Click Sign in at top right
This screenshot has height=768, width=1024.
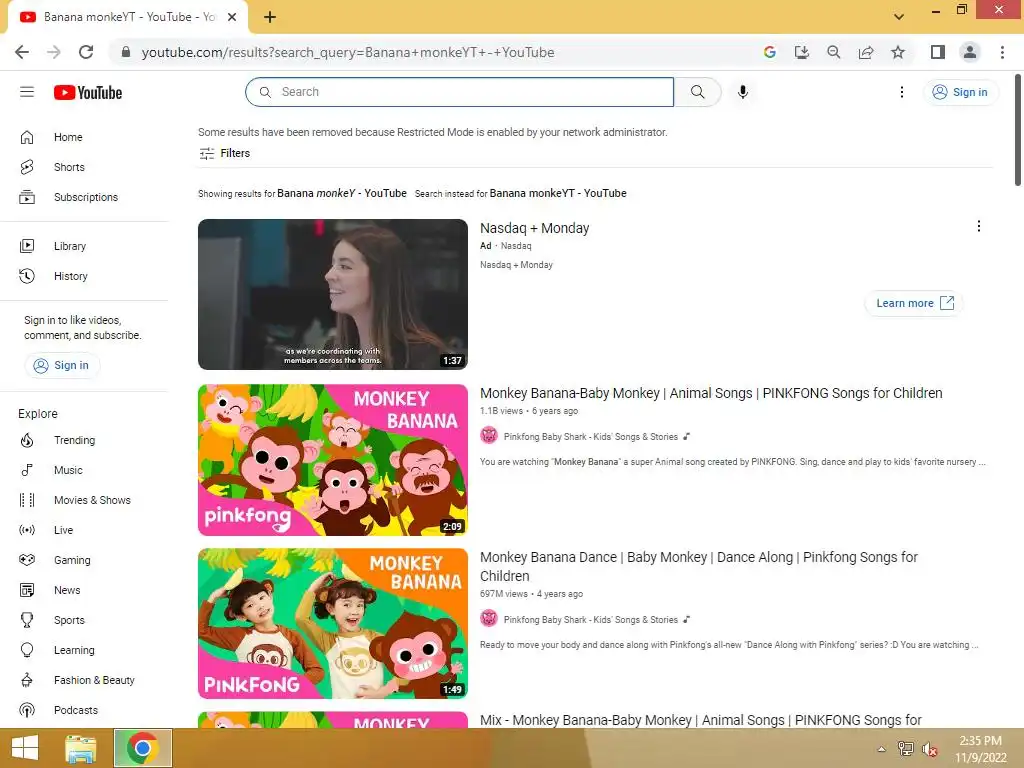[x=960, y=92]
